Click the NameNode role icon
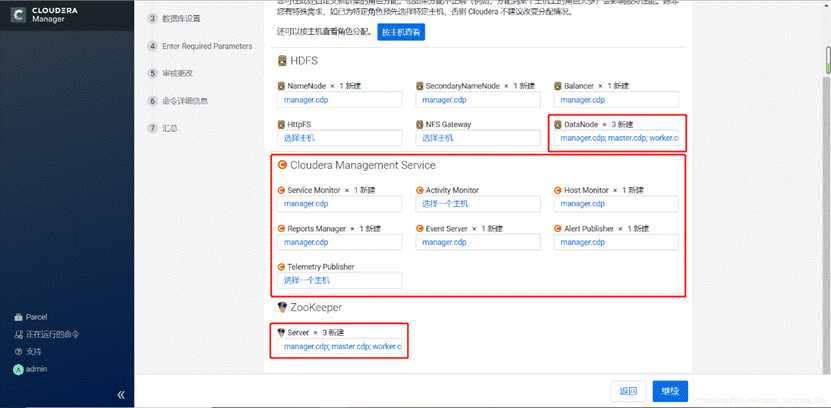This screenshot has height=408, width=831. [x=281, y=86]
